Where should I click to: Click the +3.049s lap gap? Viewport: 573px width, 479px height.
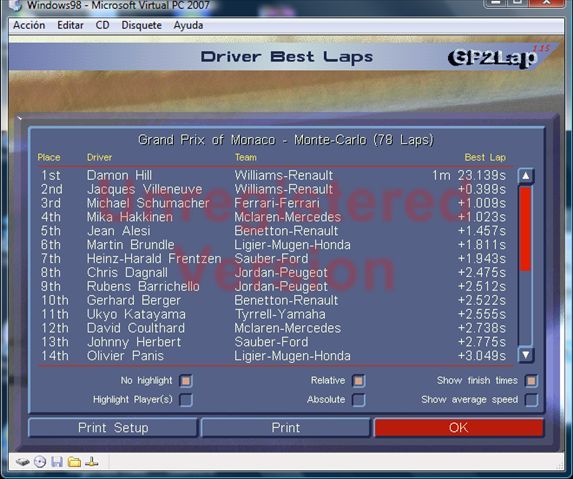[x=482, y=356]
